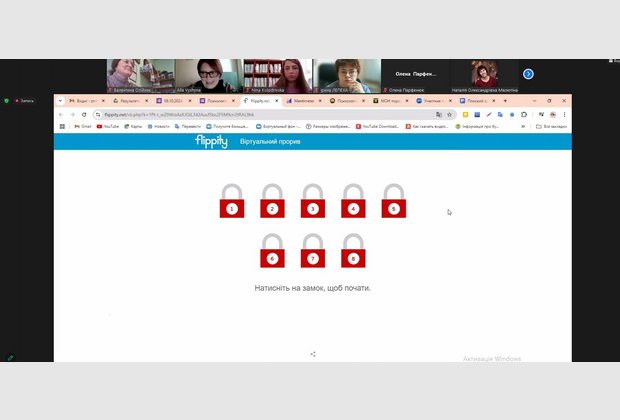
Task: Open lock number 8
Action: click(353, 251)
